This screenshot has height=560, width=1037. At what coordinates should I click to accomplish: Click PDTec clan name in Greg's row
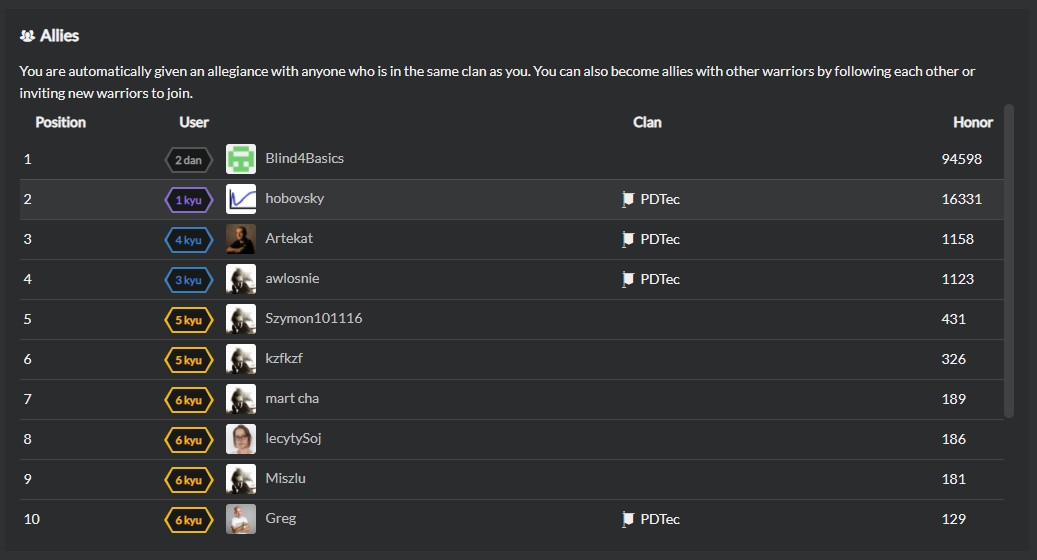(660, 520)
